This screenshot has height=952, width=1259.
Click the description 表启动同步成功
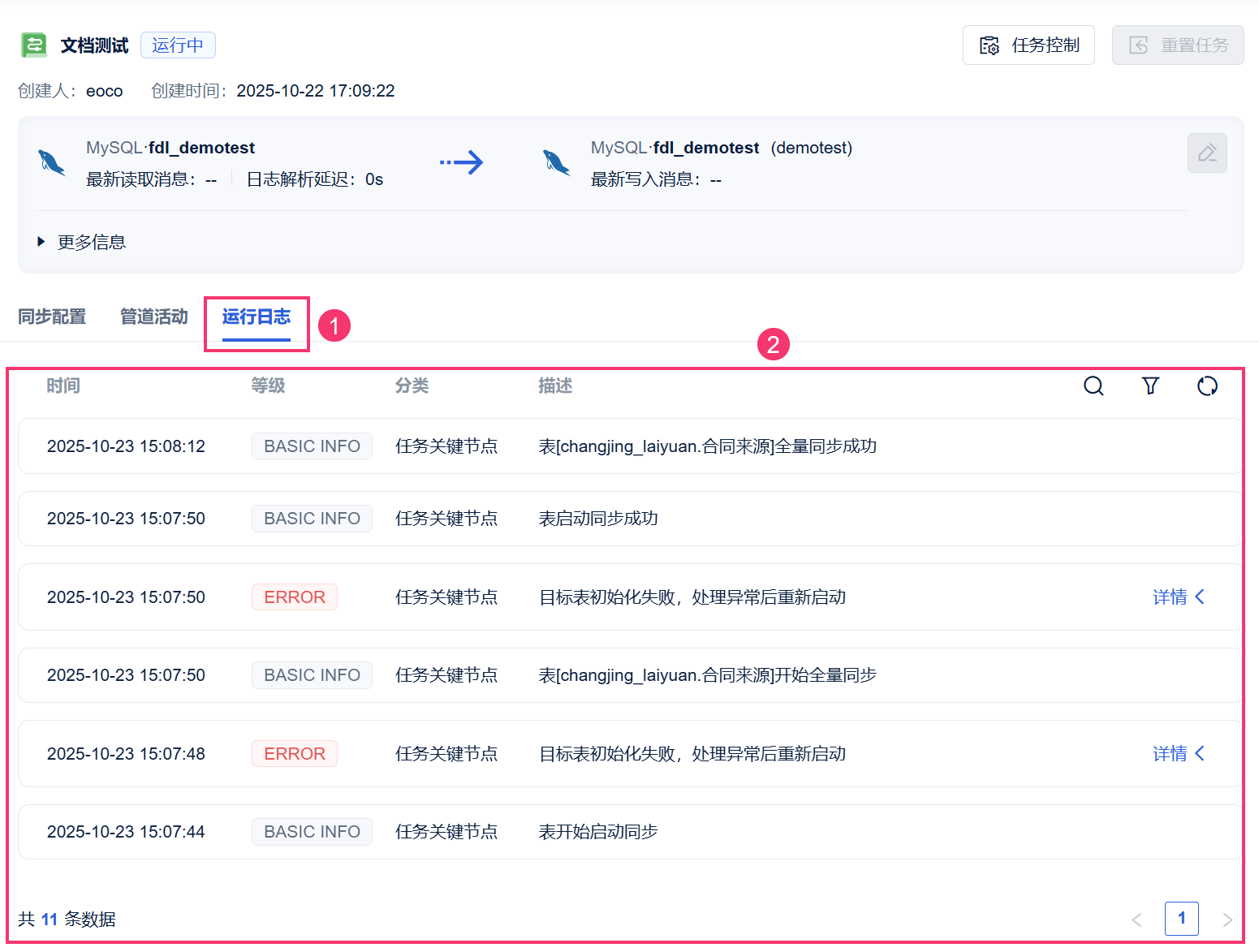tap(598, 519)
